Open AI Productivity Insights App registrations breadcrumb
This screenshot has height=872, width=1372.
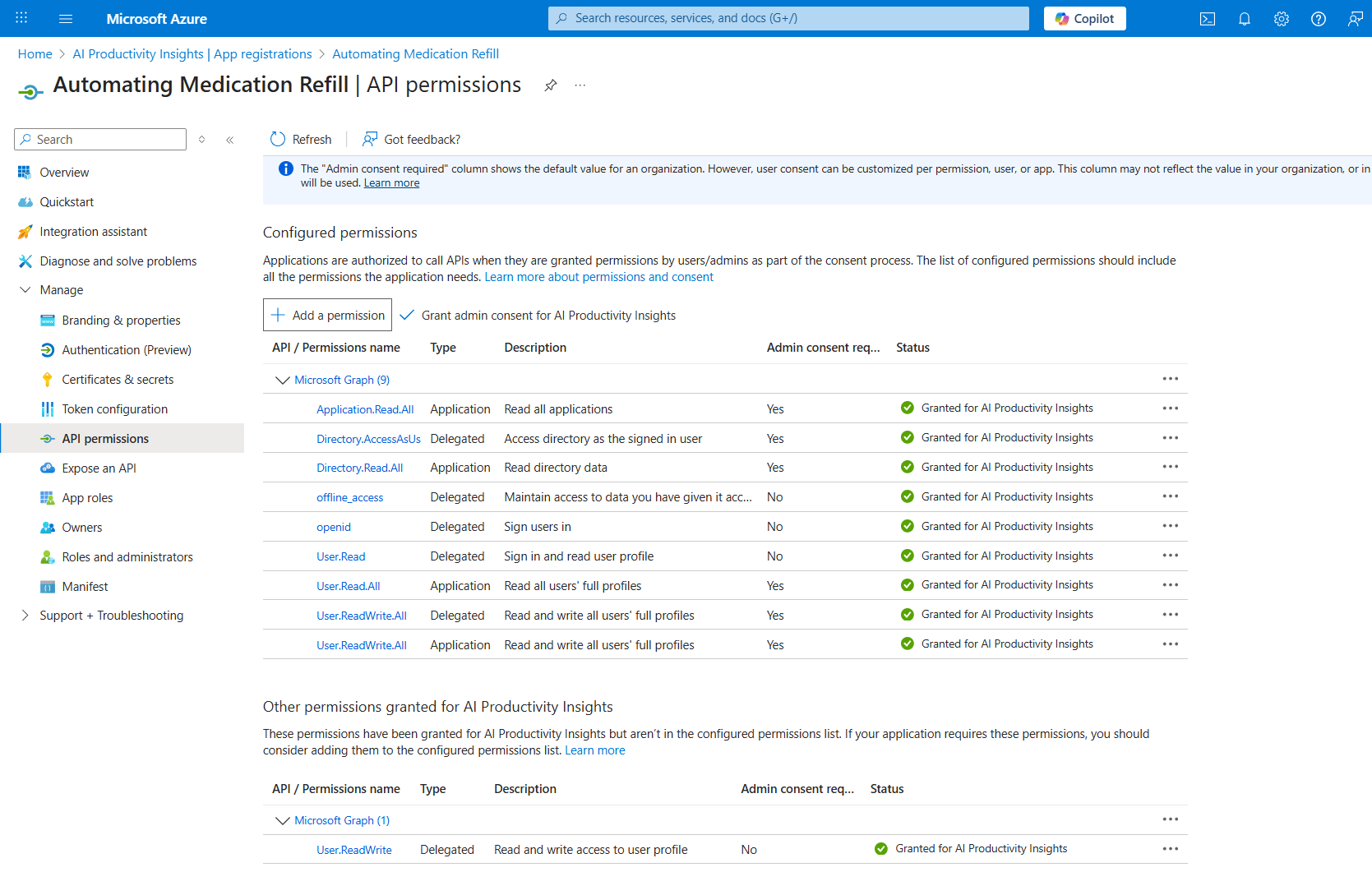coord(192,54)
